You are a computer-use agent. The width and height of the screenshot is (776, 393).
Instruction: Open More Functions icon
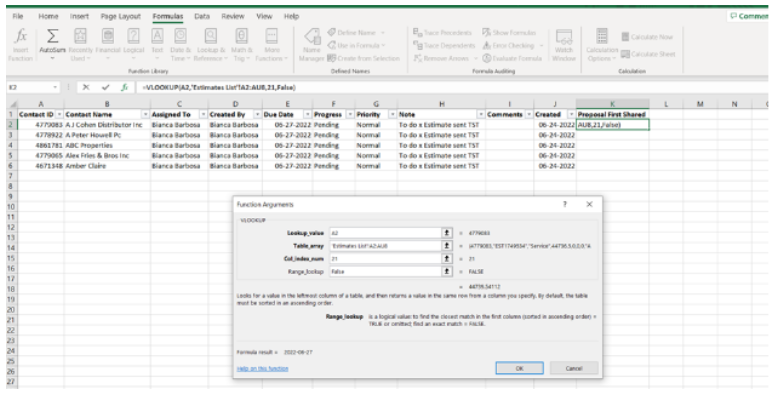point(271,37)
